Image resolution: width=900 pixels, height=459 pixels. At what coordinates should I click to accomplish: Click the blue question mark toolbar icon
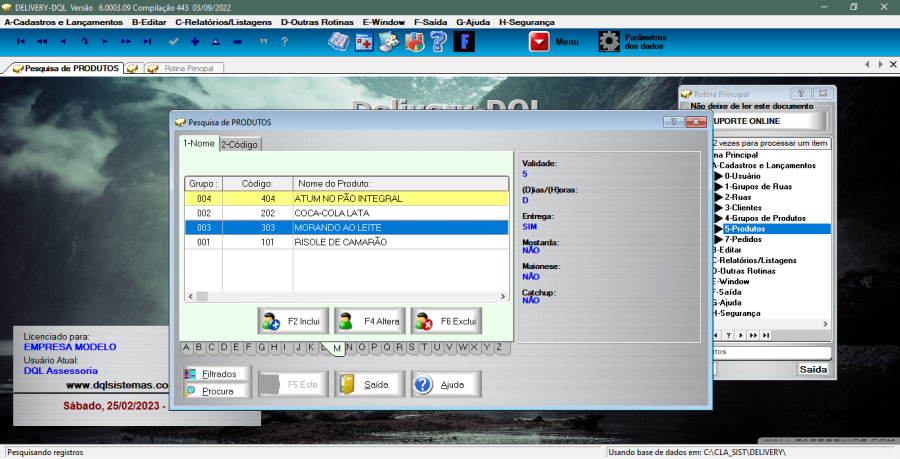(x=438, y=42)
